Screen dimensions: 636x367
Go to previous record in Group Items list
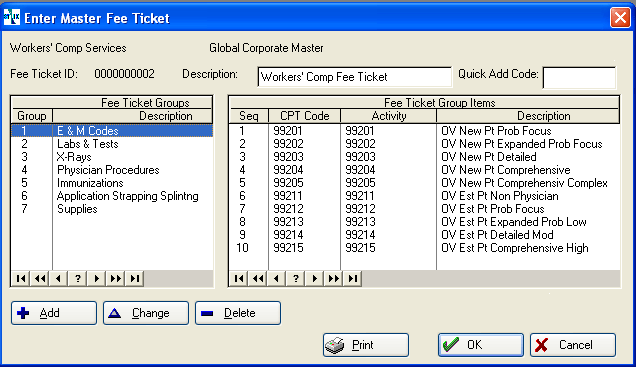(x=276, y=279)
